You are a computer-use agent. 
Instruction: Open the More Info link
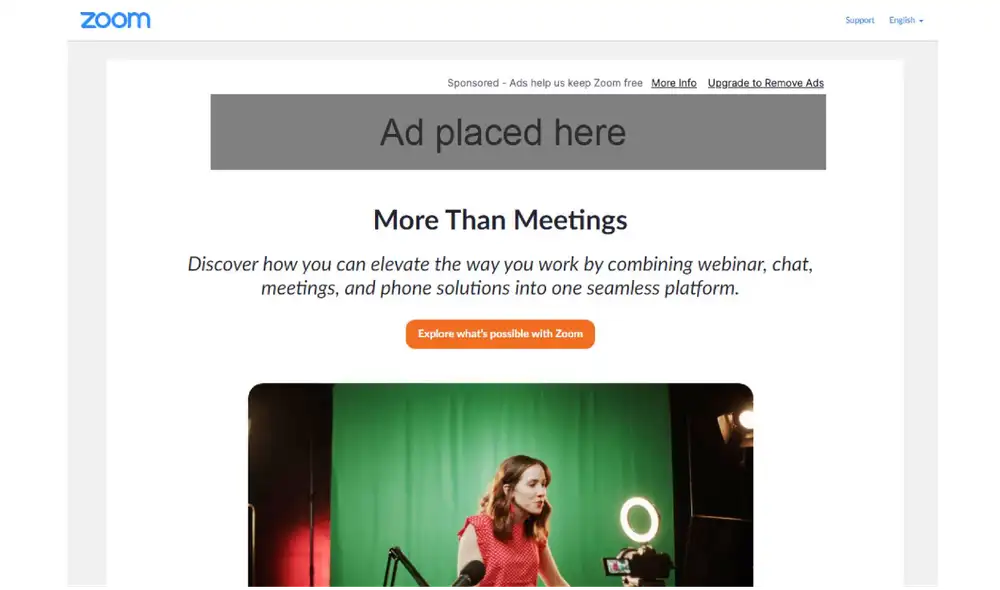click(673, 83)
